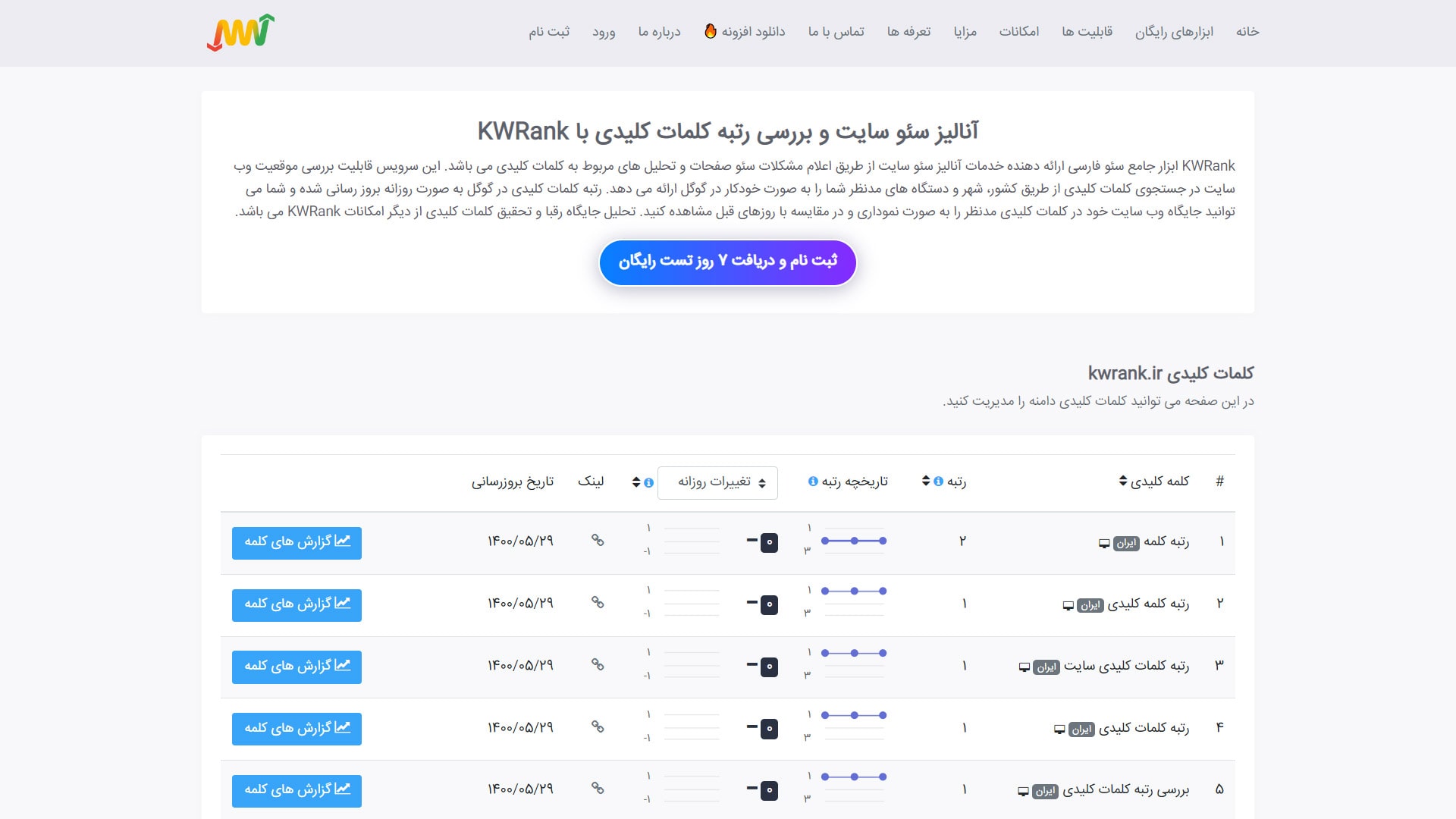1456x819 pixels.
Task: Click desktop icon in row رتبه کلمات کلیدی سایت
Action: [1025, 667]
